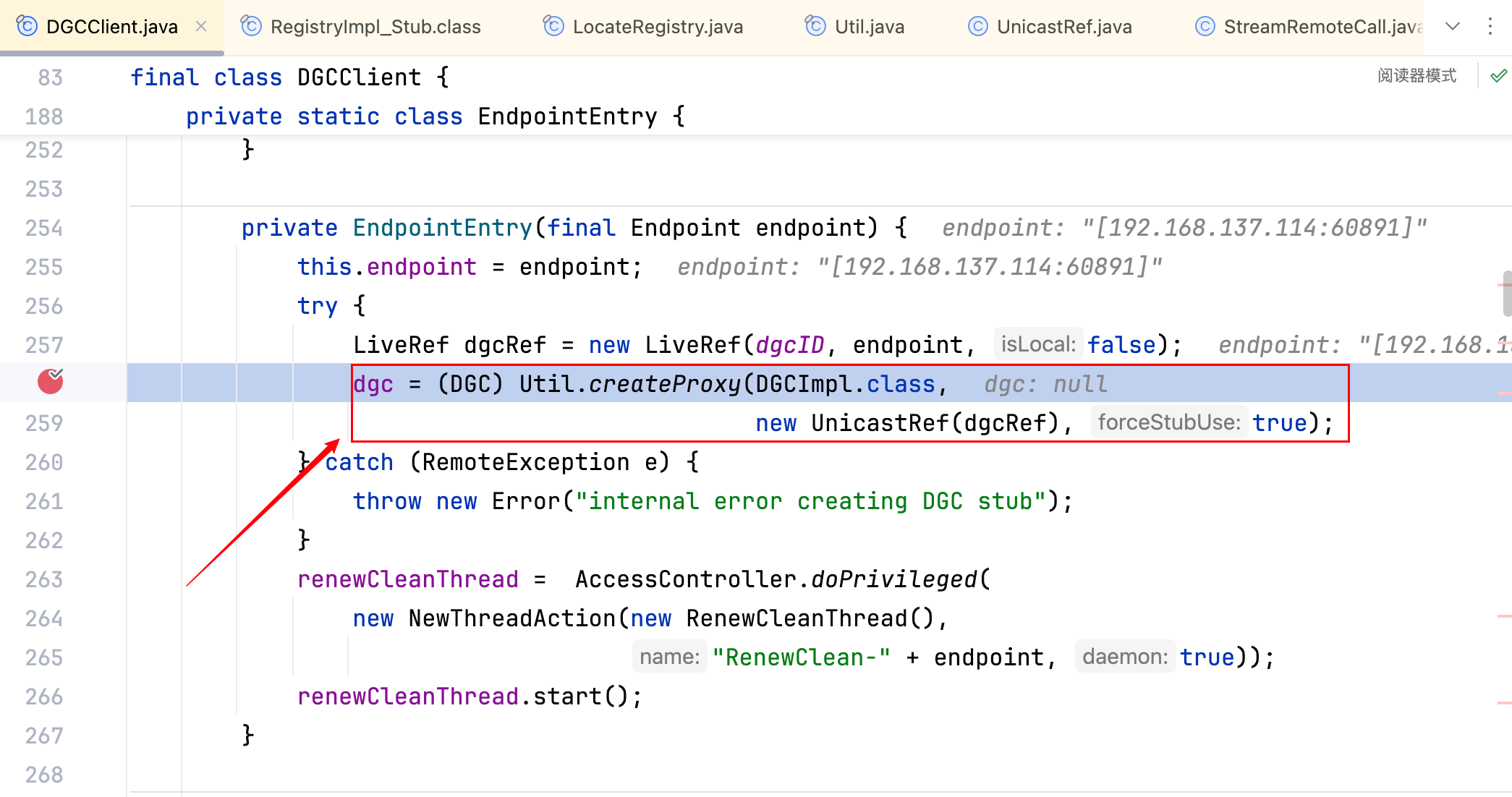Click the Util.java file icon
This screenshot has width=1512, height=797.
click(x=815, y=27)
